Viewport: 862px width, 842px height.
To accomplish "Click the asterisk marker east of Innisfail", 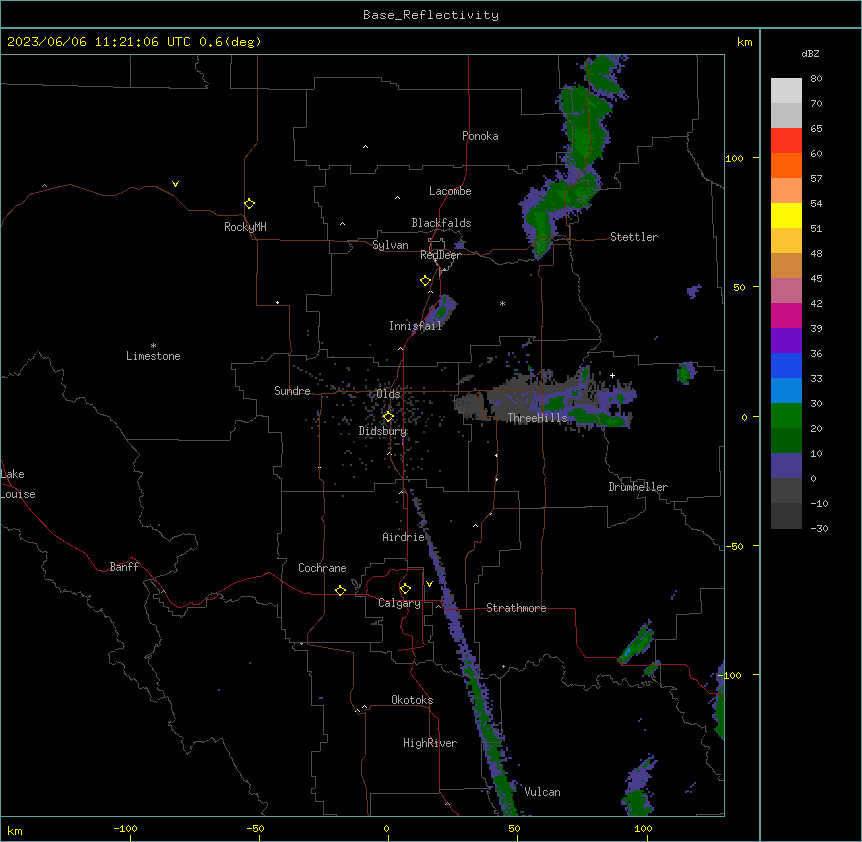I will [502, 303].
